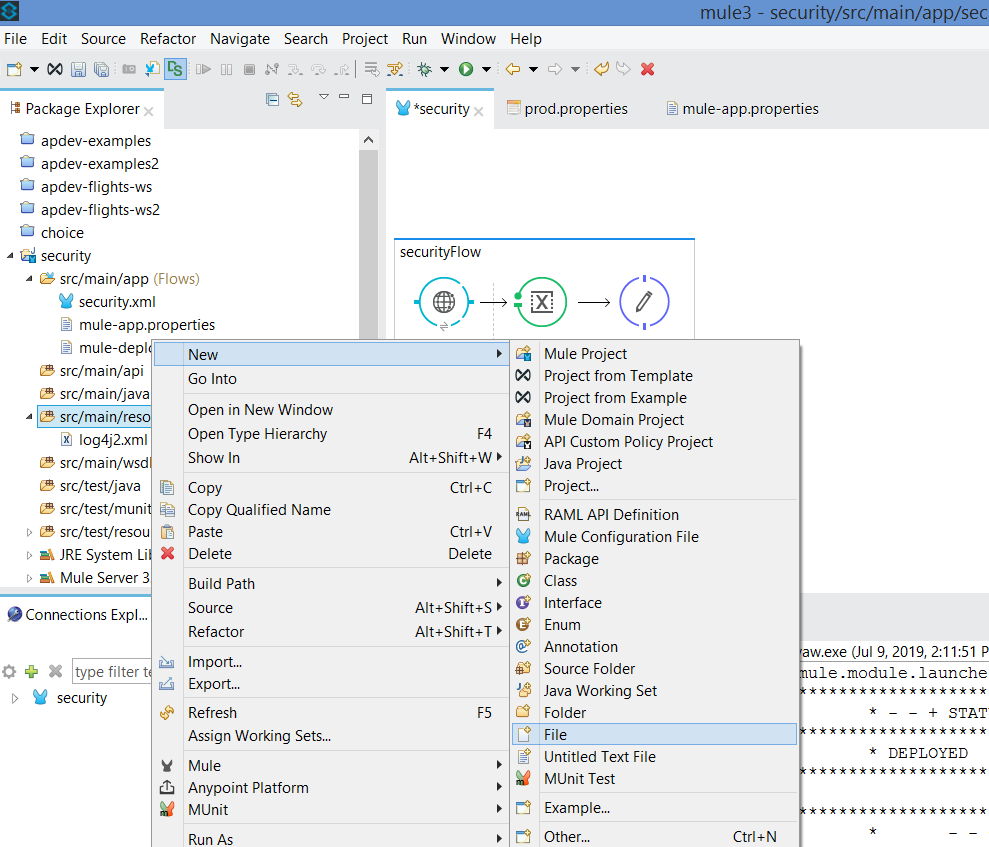This screenshot has height=847, width=989.
Task: Click the green Run button in toolbar
Action: pos(466,69)
